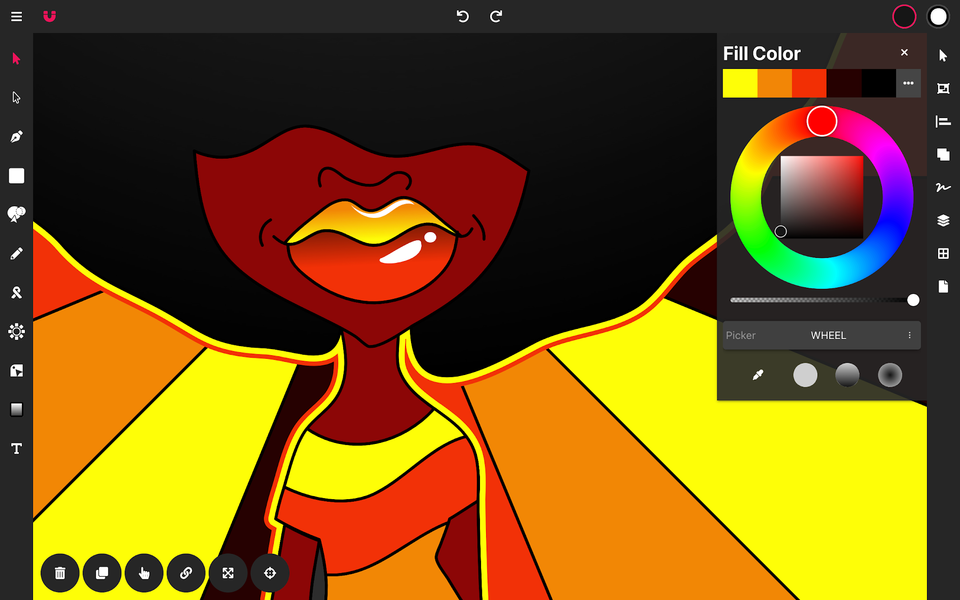
Task: Click the eyedropper in Fill Color panel
Action: (x=757, y=374)
